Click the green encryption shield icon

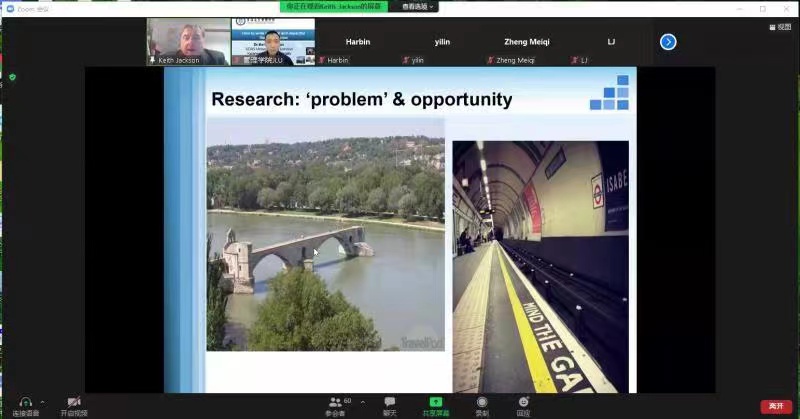pyautogui.click(x=13, y=77)
